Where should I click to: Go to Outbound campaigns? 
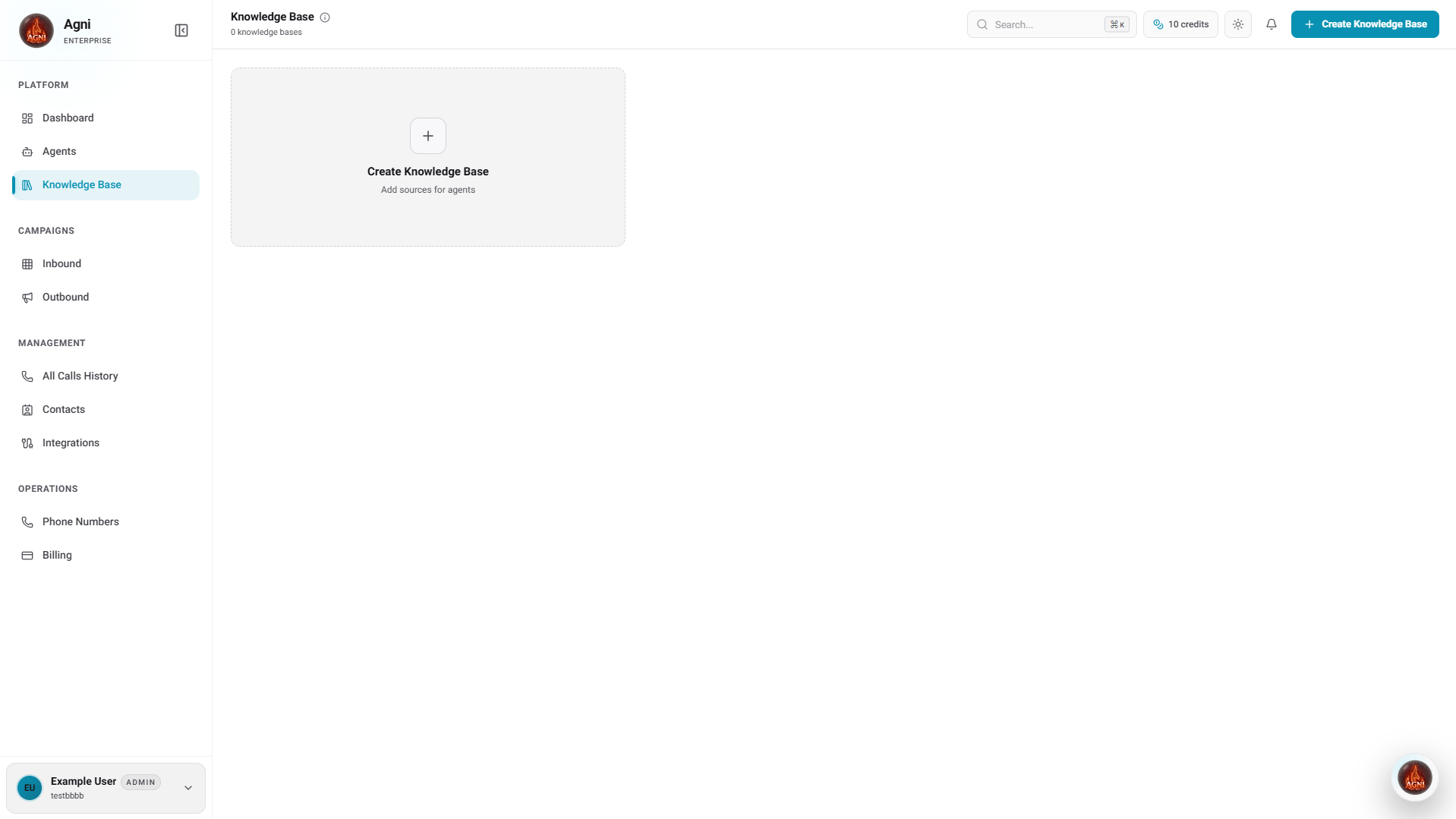[x=106, y=298]
